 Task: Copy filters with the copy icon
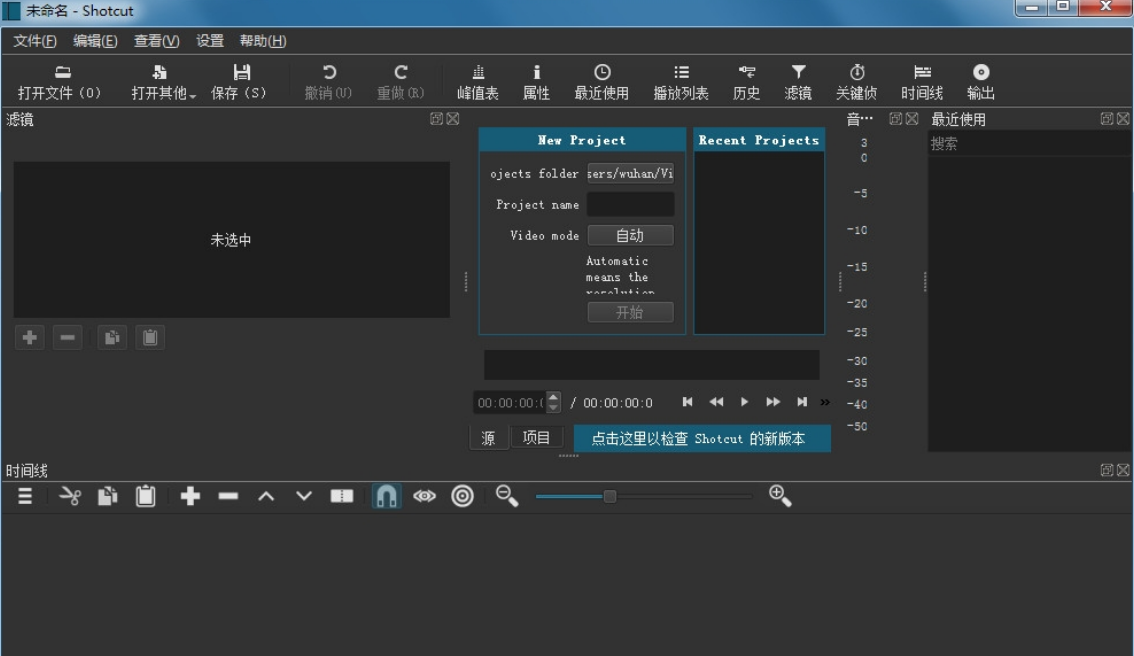tap(112, 337)
